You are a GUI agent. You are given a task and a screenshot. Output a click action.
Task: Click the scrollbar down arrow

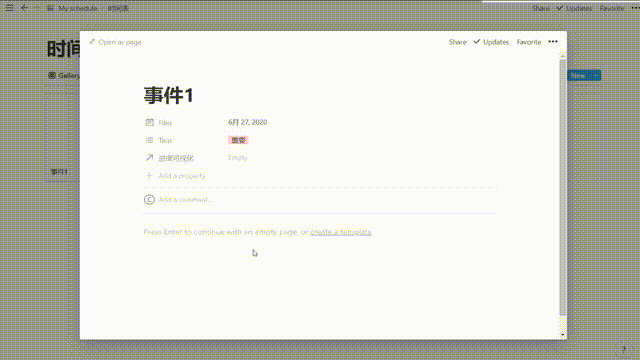(562, 335)
